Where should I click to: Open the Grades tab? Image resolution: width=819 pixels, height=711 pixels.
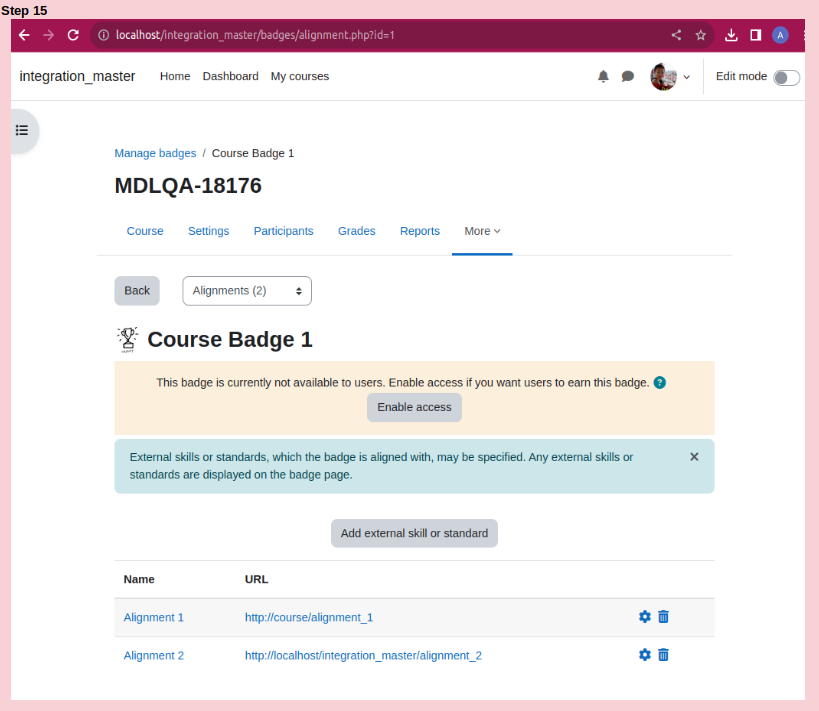point(357,231)
